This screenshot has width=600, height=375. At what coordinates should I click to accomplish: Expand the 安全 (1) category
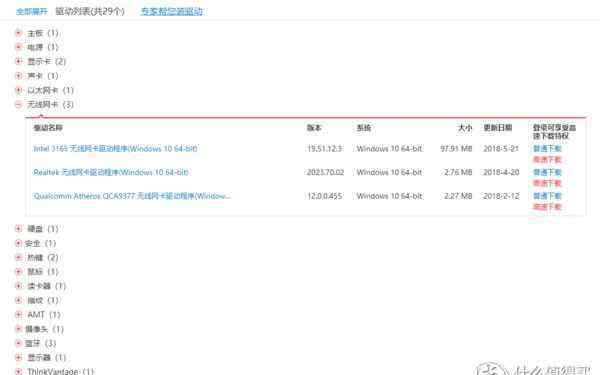[18, 243]
